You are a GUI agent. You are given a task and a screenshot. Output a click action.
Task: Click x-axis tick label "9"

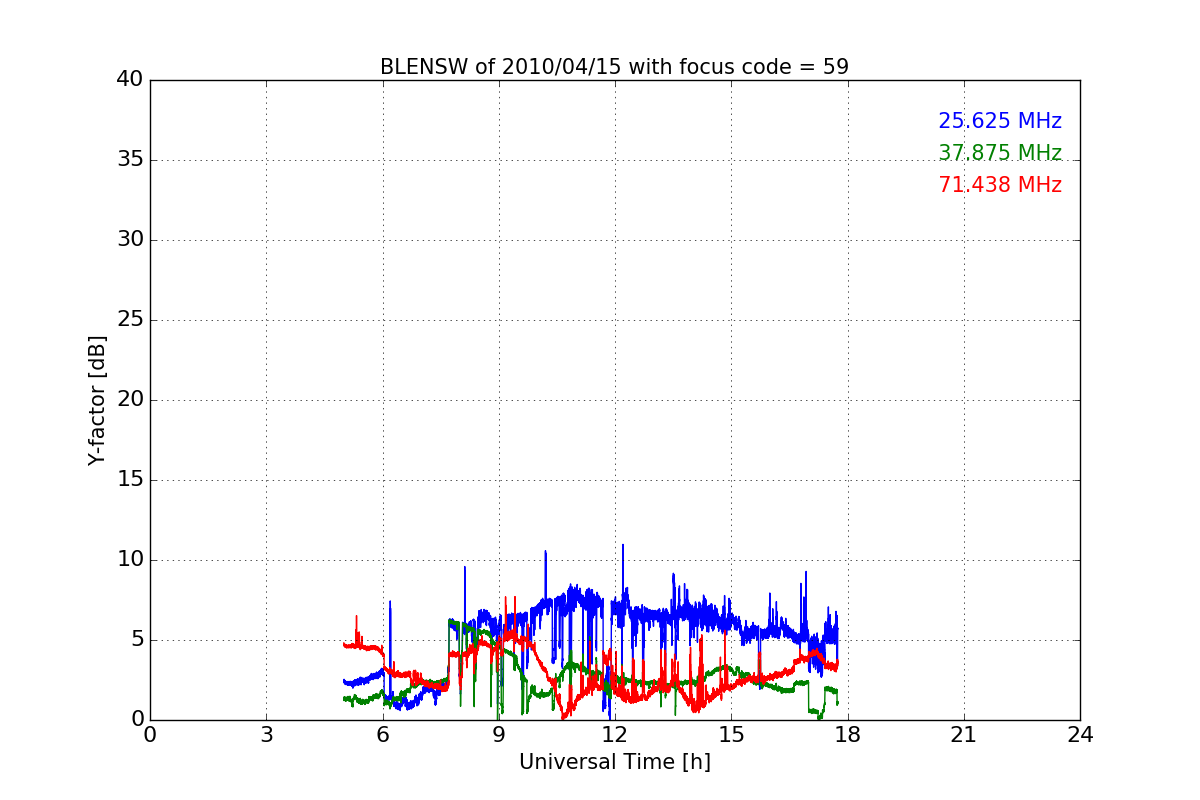click(x=498, y=734)
